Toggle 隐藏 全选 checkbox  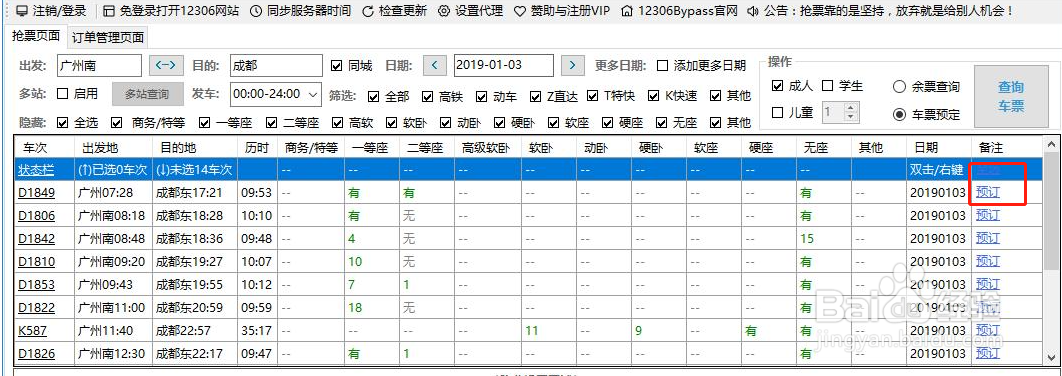point(63,123)
